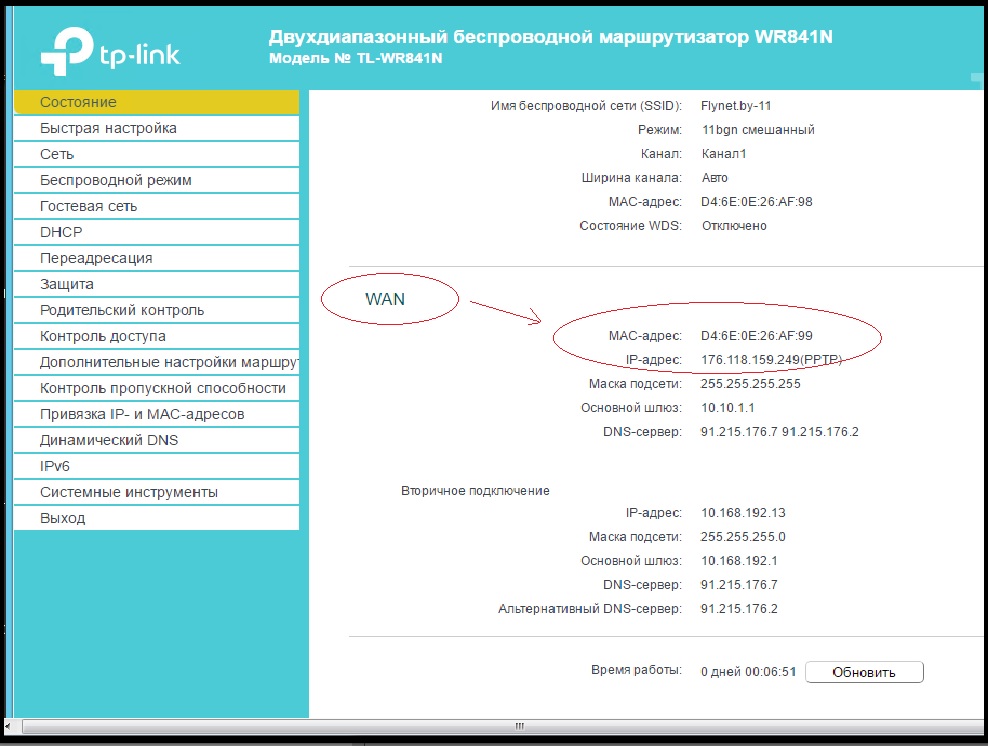Go to Гостевая сеть section
The image size is (988, 746).
point(156,206)
